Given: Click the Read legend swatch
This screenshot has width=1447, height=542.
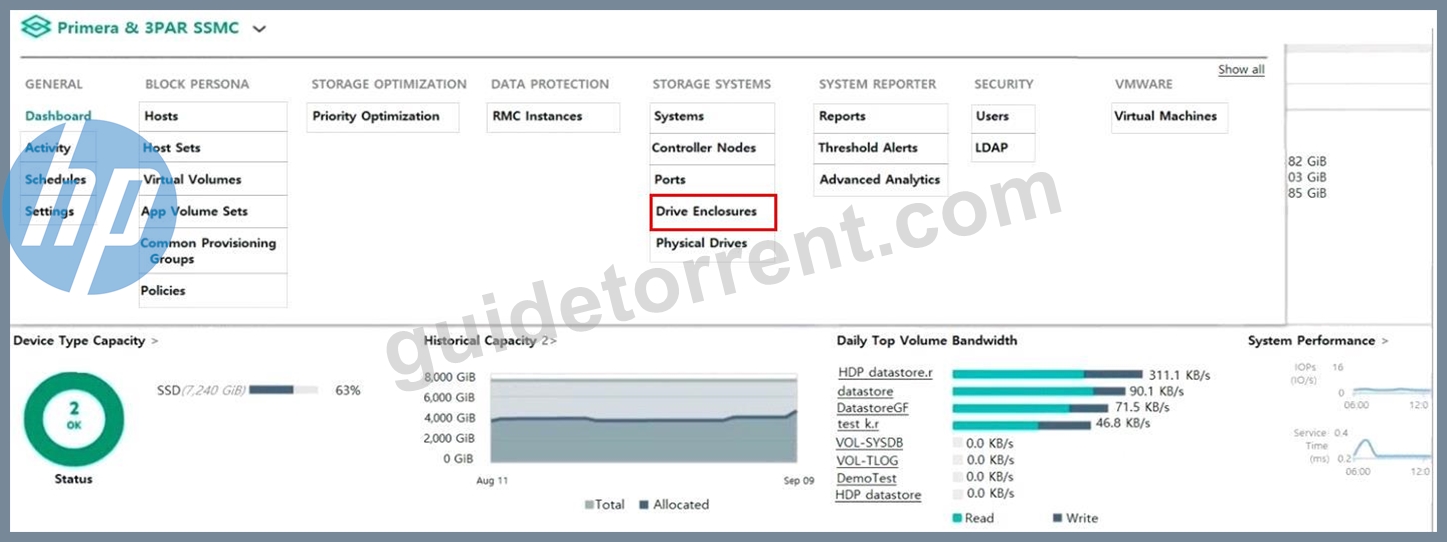Looking at the screenshot, I should (957, 518).
